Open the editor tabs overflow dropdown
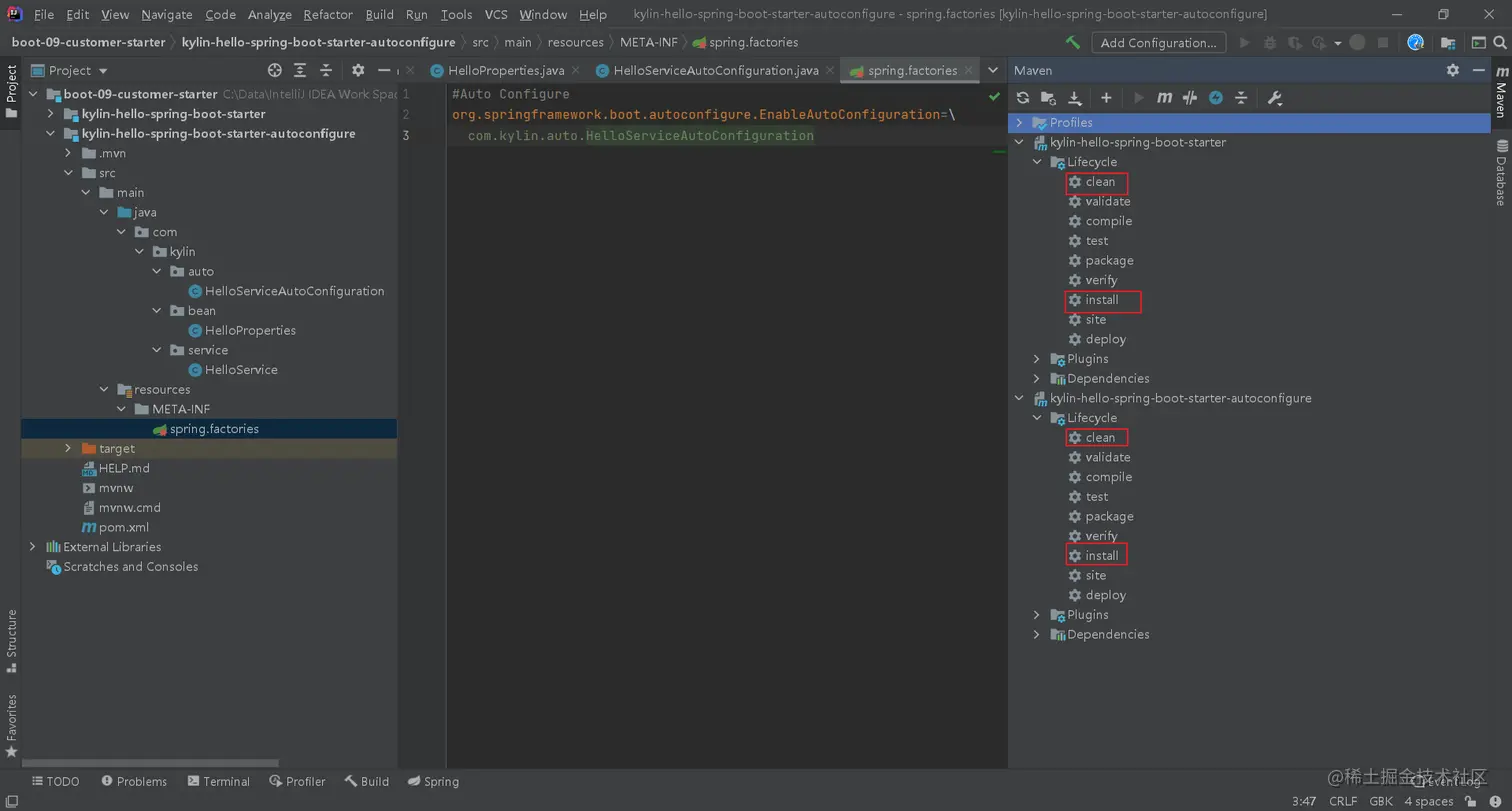 coord(992,70)
